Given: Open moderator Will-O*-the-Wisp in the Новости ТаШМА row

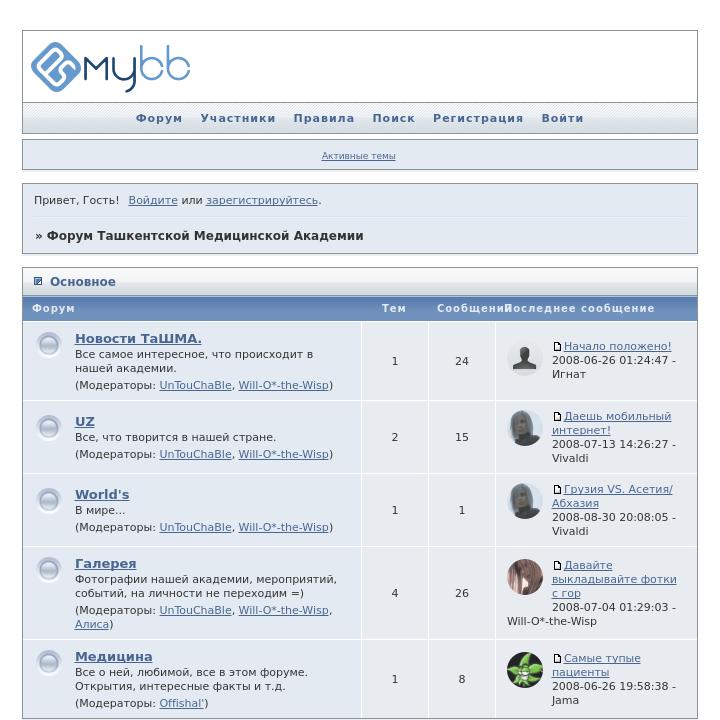Looking at the screenshot, I should [283, 385].
